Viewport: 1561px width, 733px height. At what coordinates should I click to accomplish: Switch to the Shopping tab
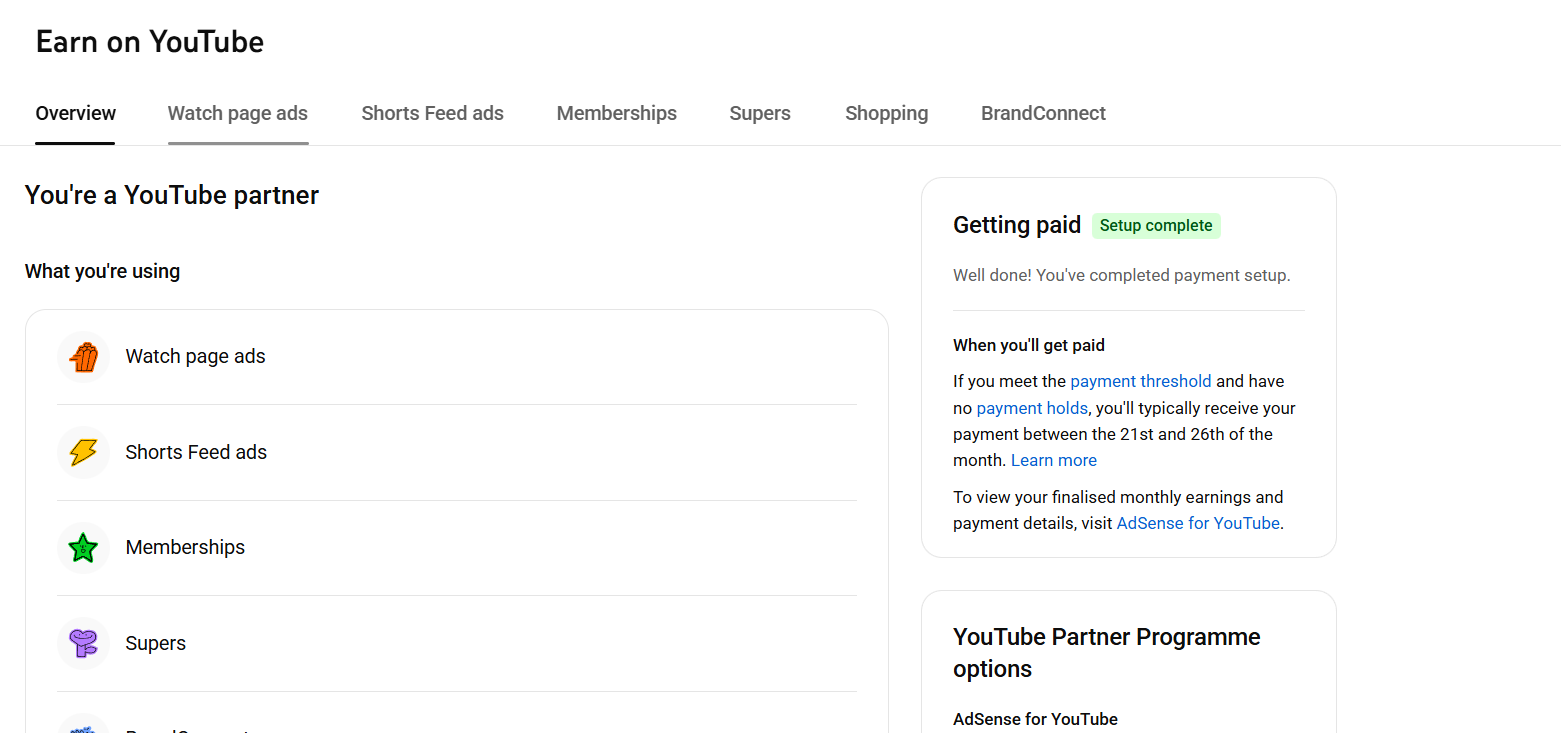point(886,114)
